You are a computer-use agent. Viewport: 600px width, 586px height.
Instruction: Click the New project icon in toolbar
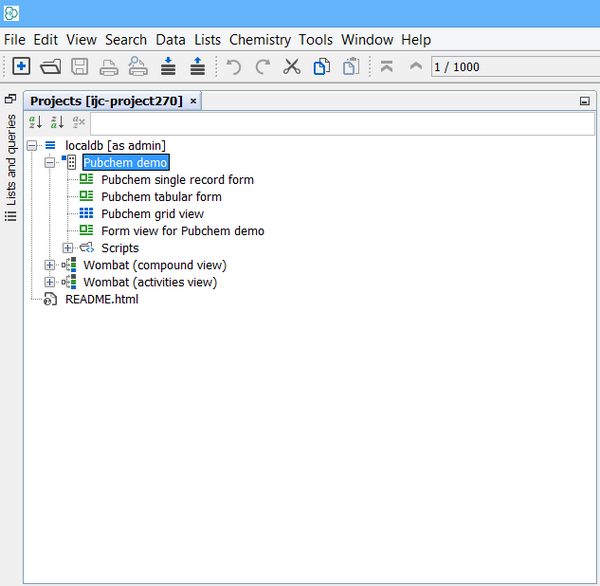[21, 67]
